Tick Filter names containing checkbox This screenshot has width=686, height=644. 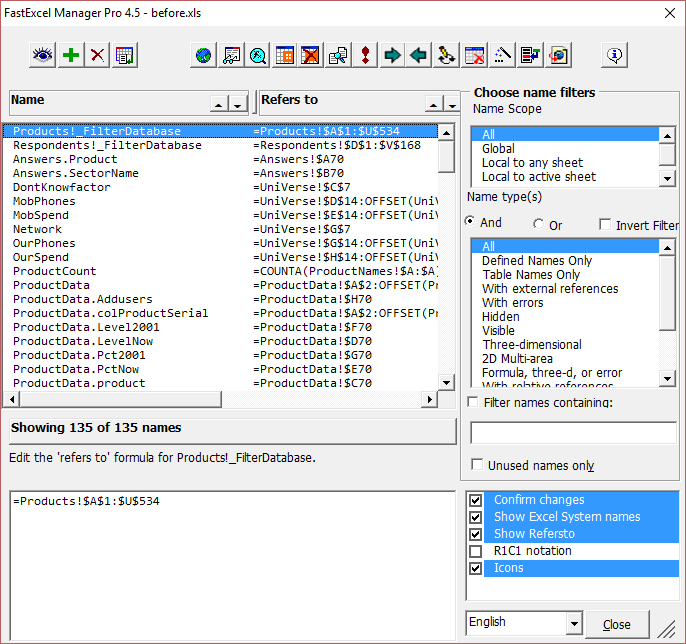tap(473, 402)
